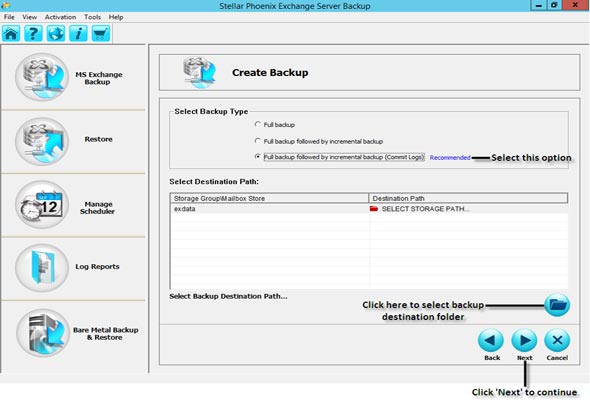Open help via the question mark icon
590x400 pixels.
click(33, 33)
